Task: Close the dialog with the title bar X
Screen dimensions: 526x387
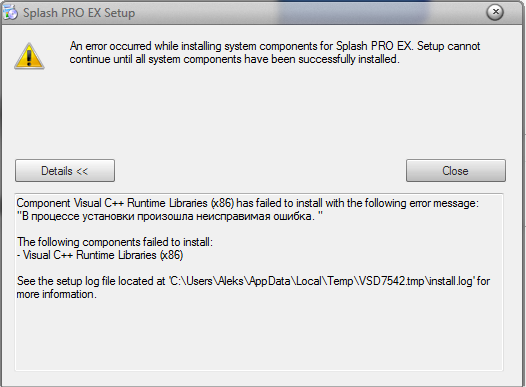Action: click(x=495, y=12)
